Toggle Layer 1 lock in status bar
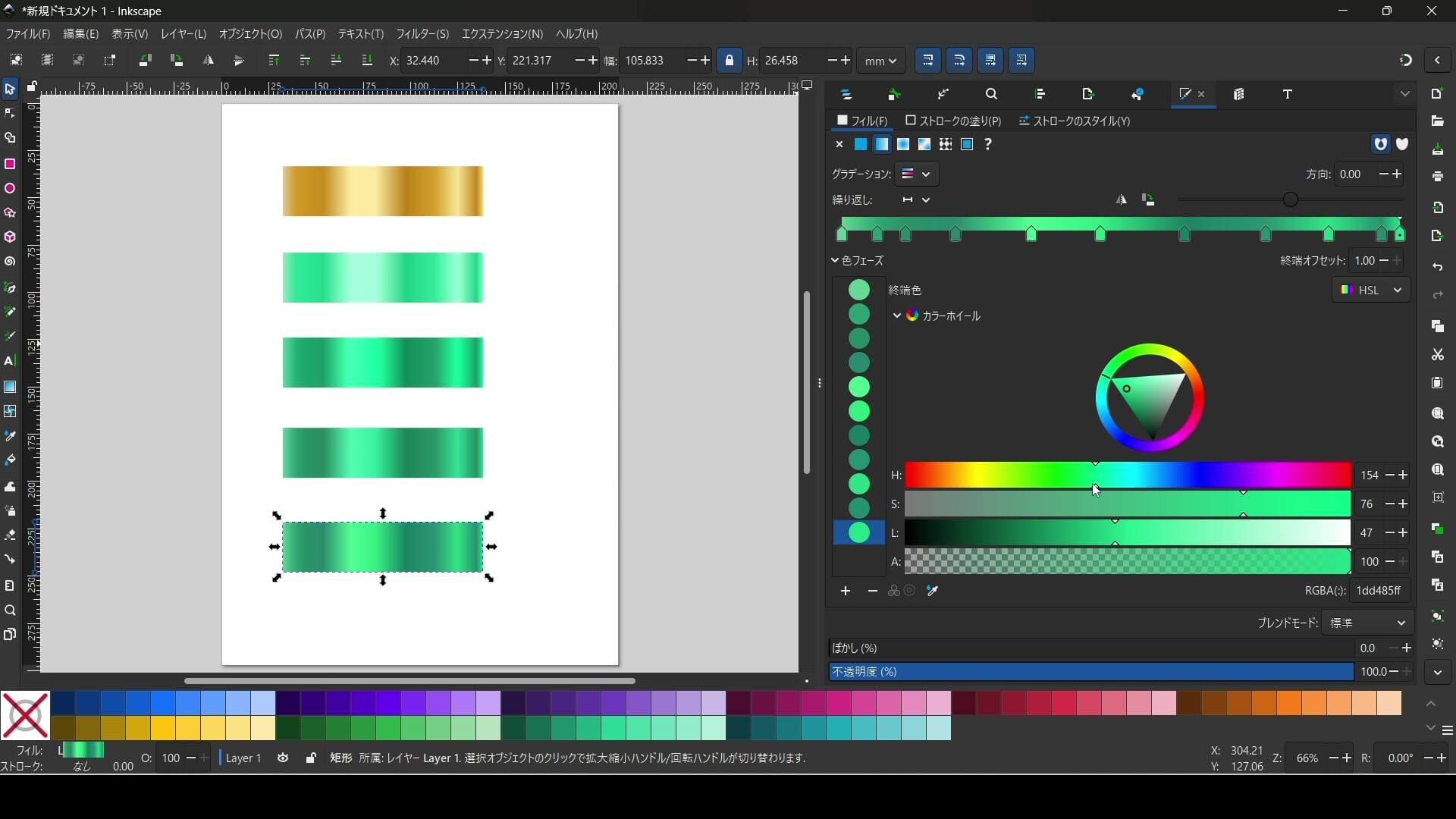The image size is (1456, 819). coord(311,758)
